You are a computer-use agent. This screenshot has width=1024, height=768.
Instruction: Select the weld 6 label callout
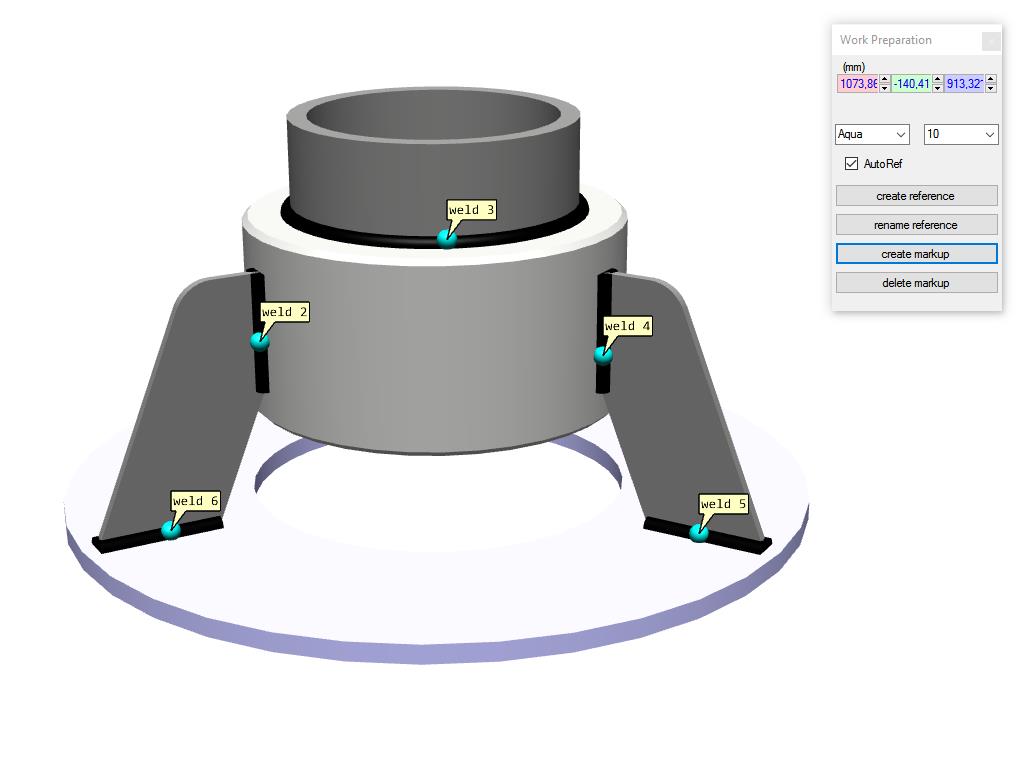pos(195,501)
